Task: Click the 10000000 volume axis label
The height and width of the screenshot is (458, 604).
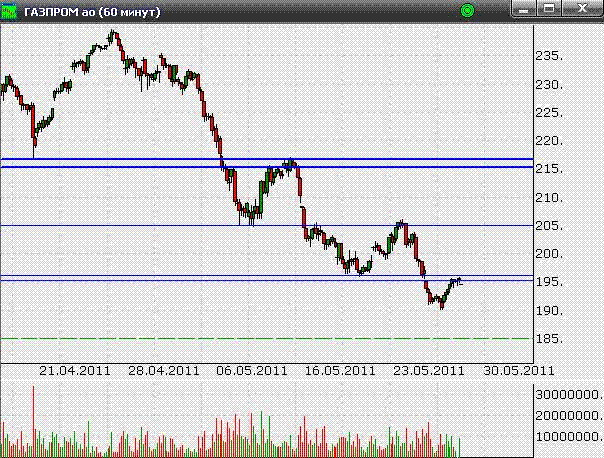Action: click(569, 436)
